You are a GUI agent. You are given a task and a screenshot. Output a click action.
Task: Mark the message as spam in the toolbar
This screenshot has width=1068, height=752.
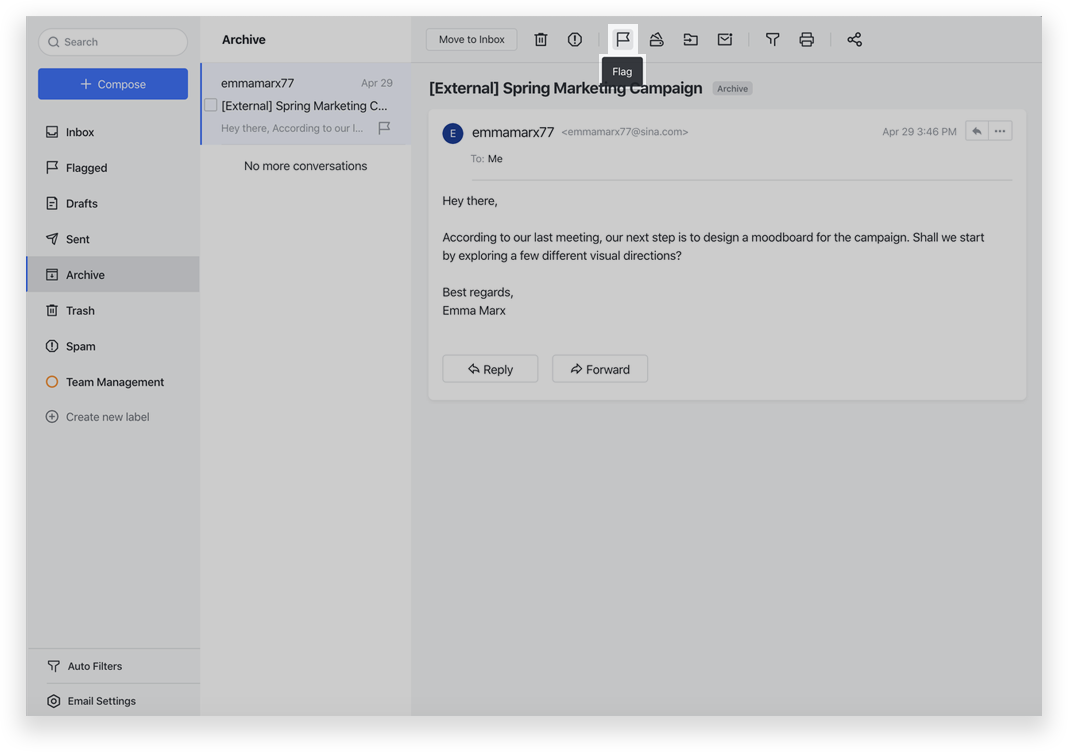(574, 40)
